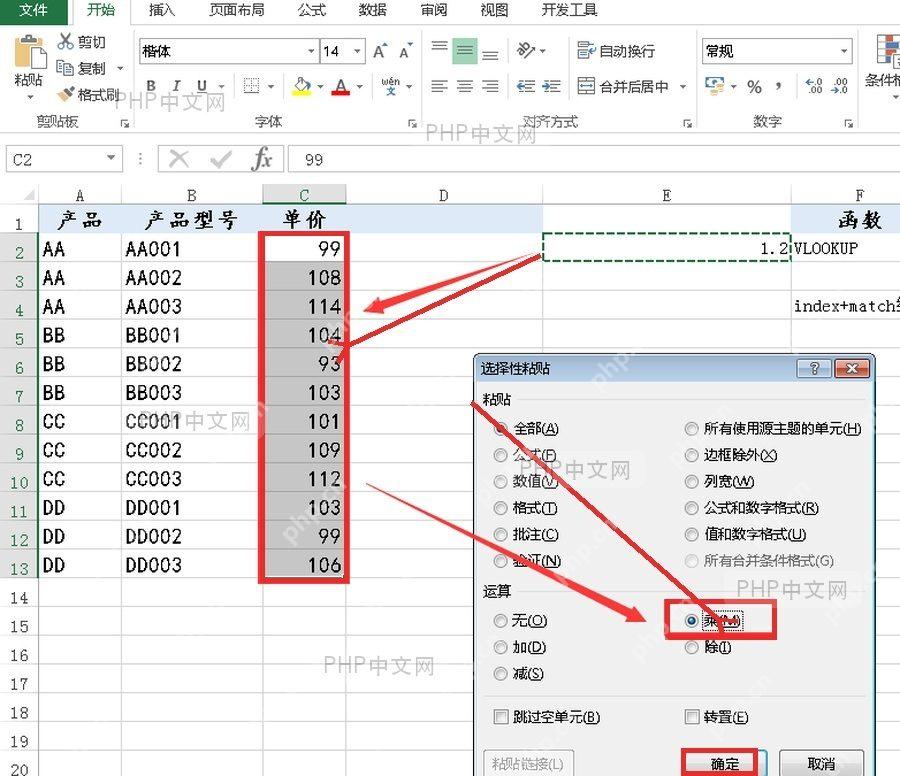Switch to the 审阅 Review tab
Screen dimensions: 900x776
(433, 10)
